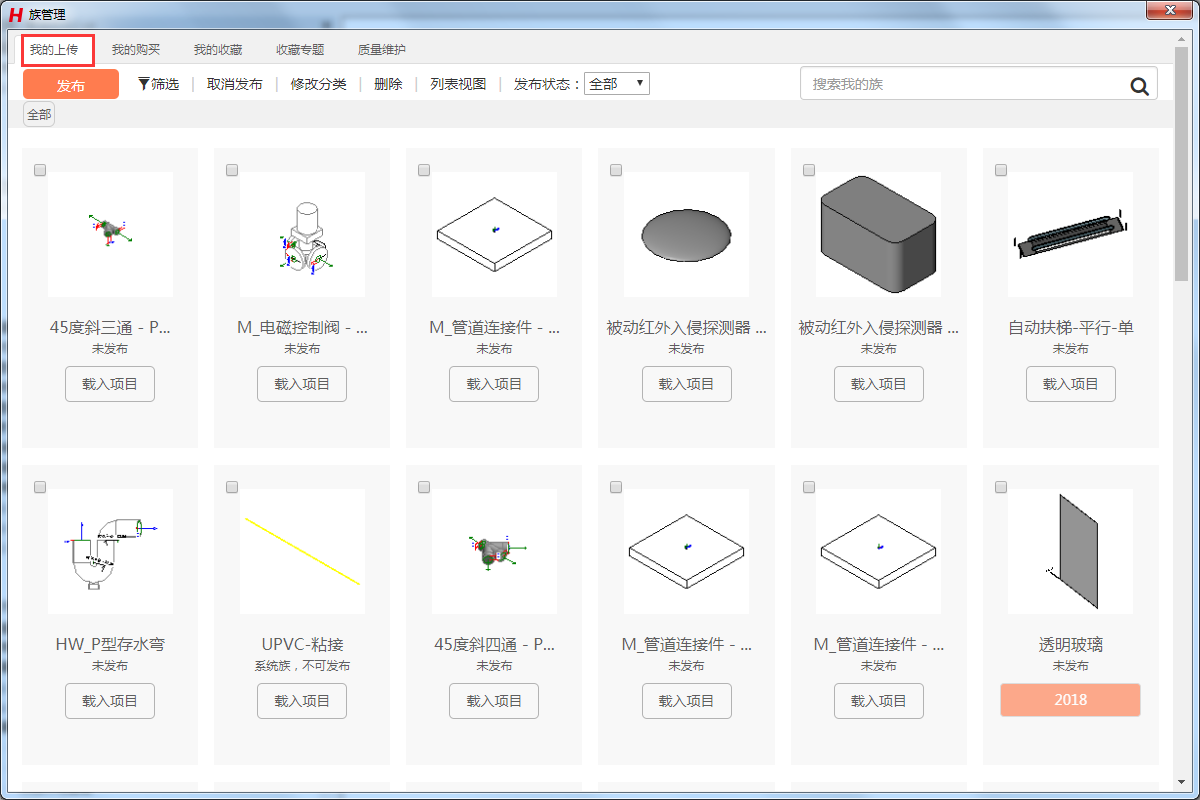Click the UPVC-粘接 yellow line thumbnail
Image resolution: width=1200 pixels, height=800 pixels.
(x=302, y=551)
